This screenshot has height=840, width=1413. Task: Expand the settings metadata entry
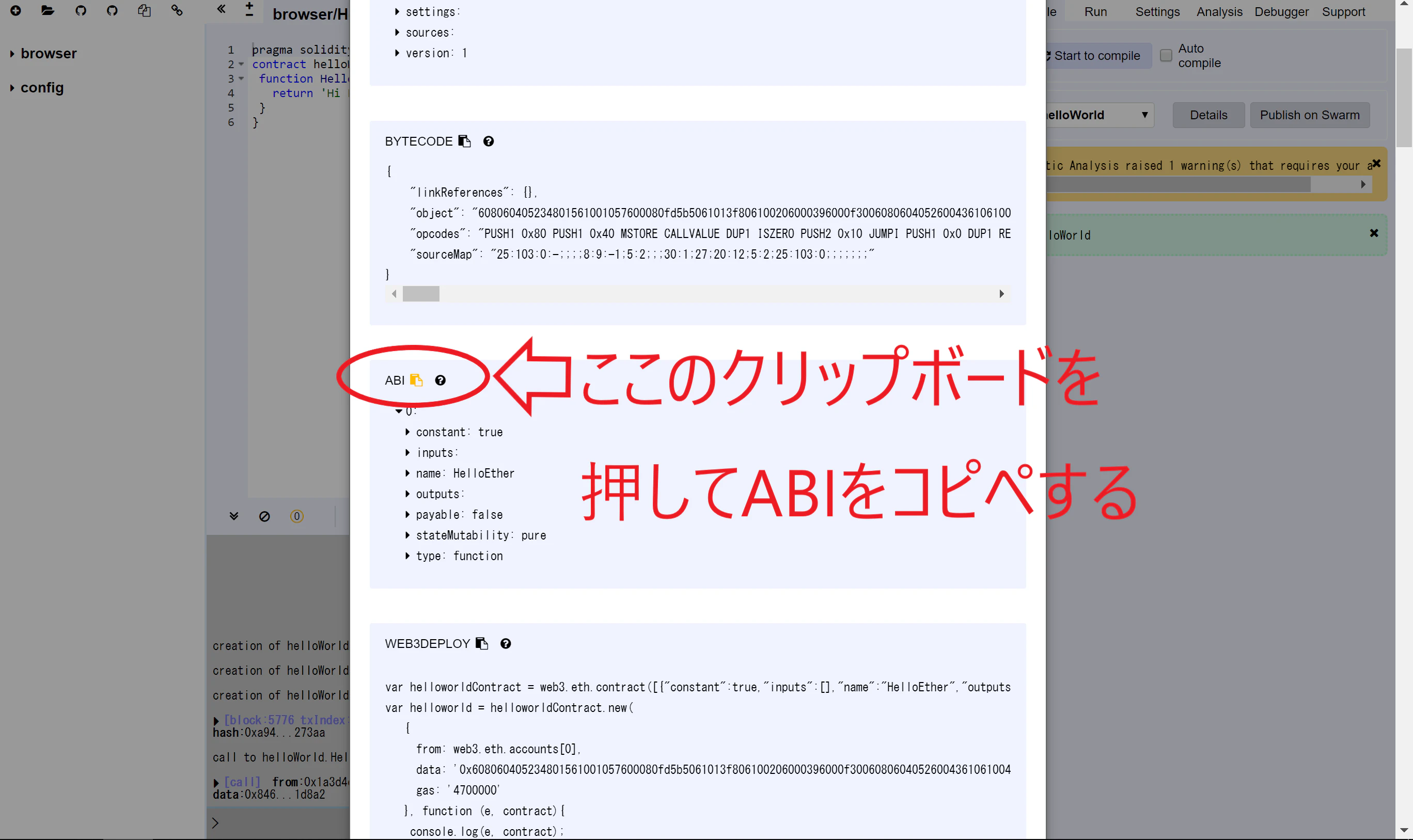[x=397, y=12]
